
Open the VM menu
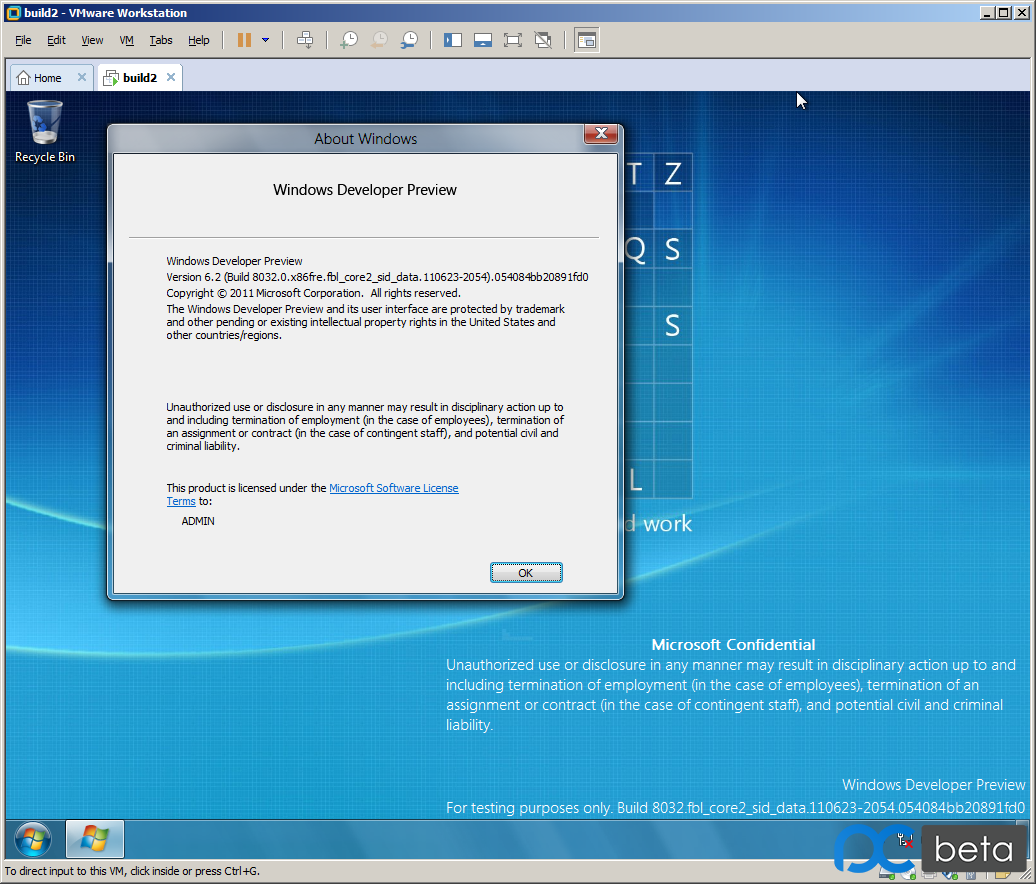point(126,40)
